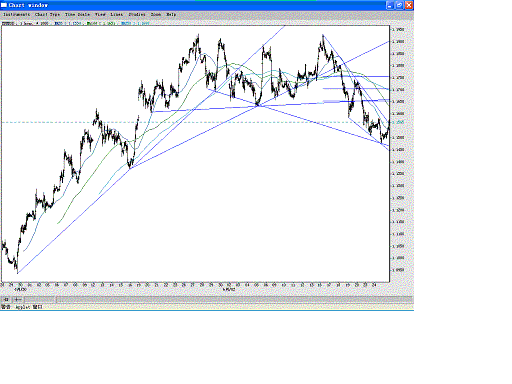Minimize the Chart window
The image size is (512, 384).
(x=390, y=5)
